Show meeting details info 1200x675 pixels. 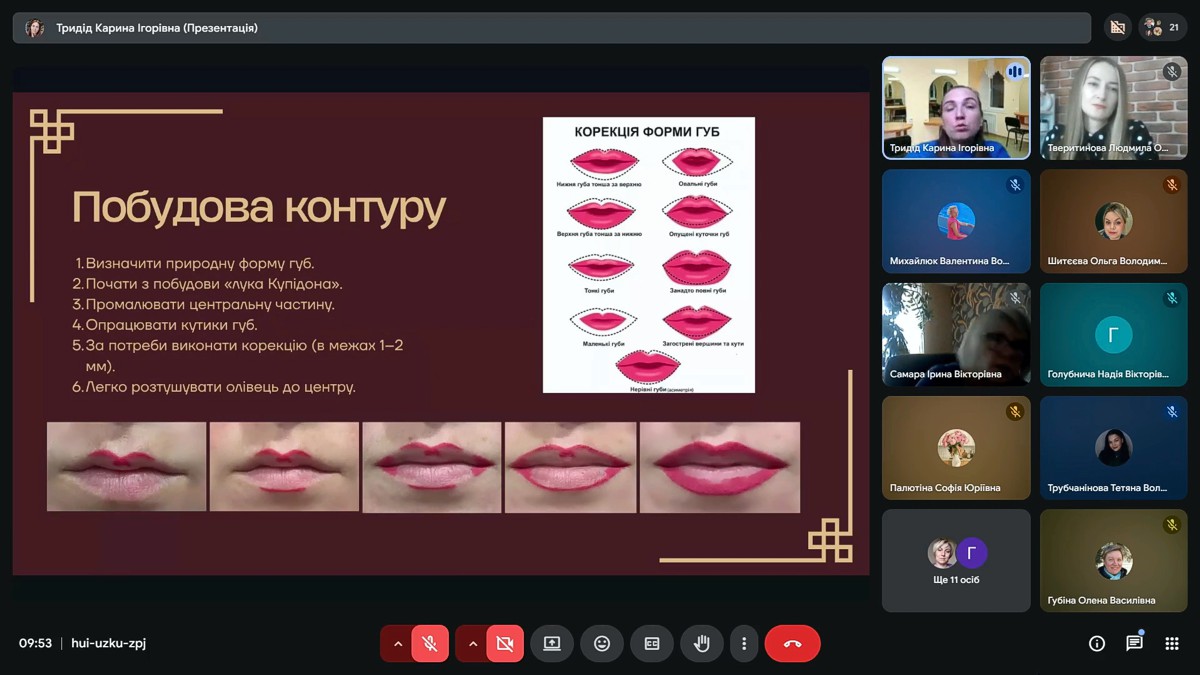click(x=1096, y=644)
